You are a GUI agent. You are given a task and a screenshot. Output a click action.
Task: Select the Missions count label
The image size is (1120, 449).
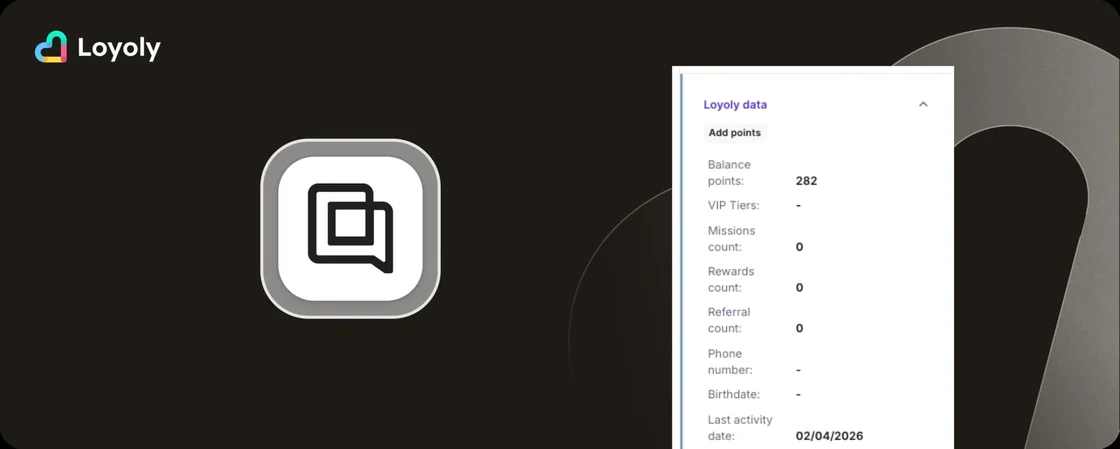[731, 238]
